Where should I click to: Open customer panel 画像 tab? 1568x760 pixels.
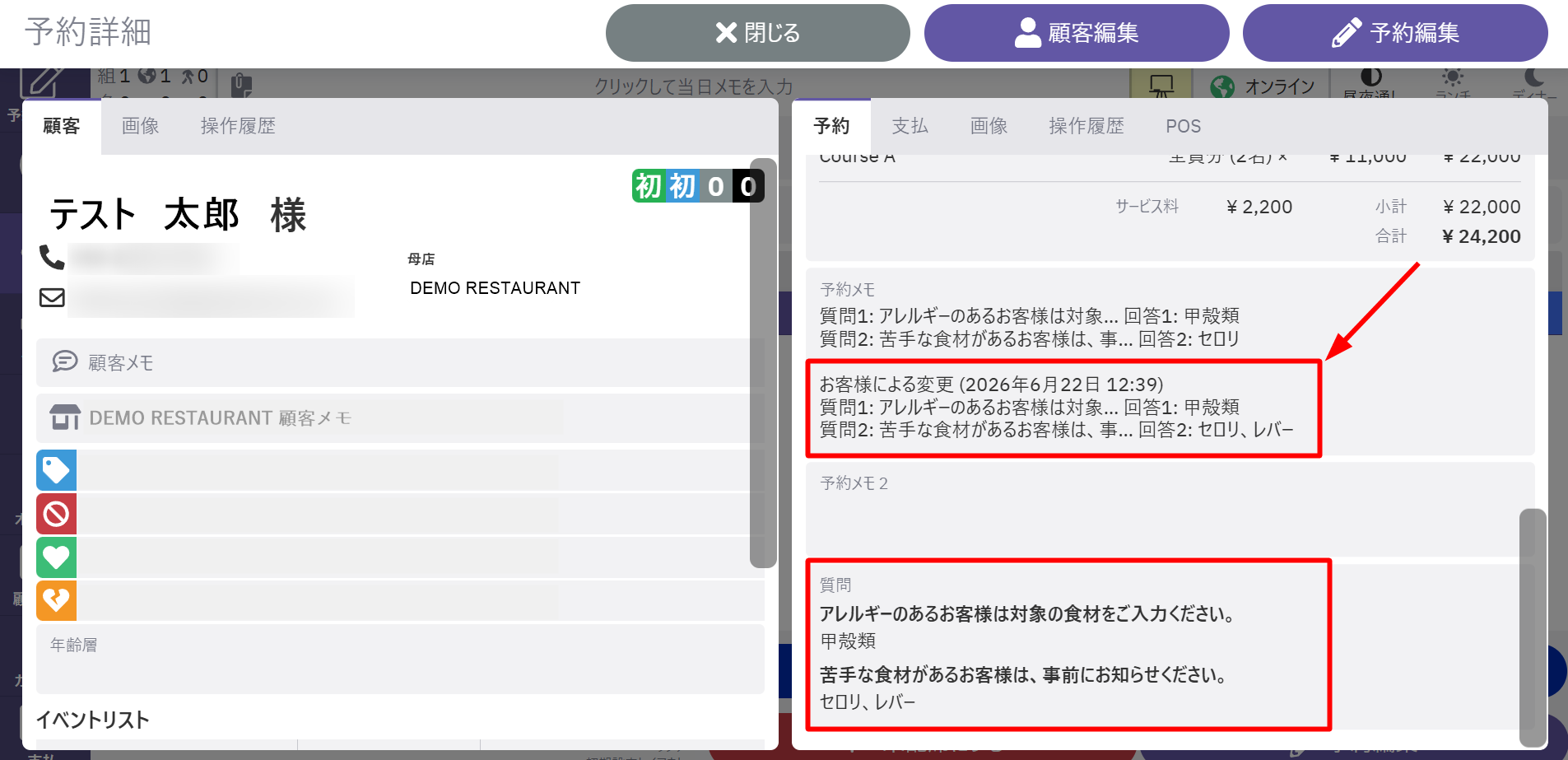141,126
